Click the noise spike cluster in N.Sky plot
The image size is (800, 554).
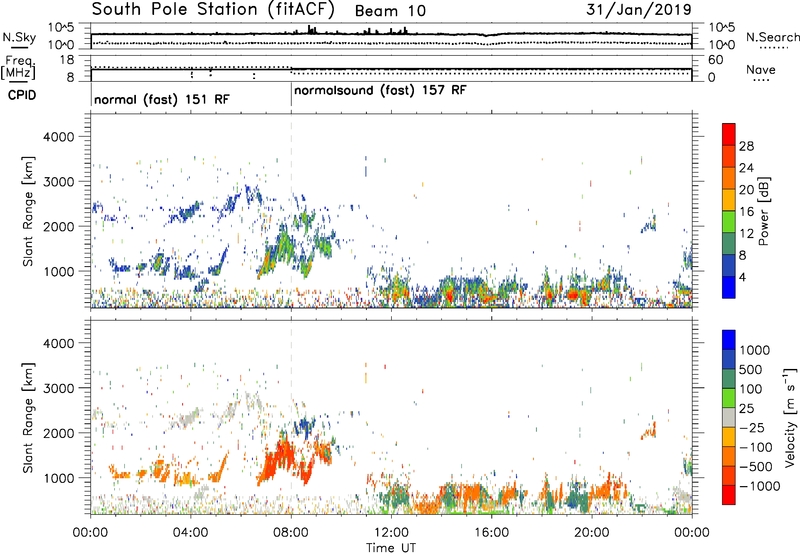pyautogui.click(x=312, y=30)
